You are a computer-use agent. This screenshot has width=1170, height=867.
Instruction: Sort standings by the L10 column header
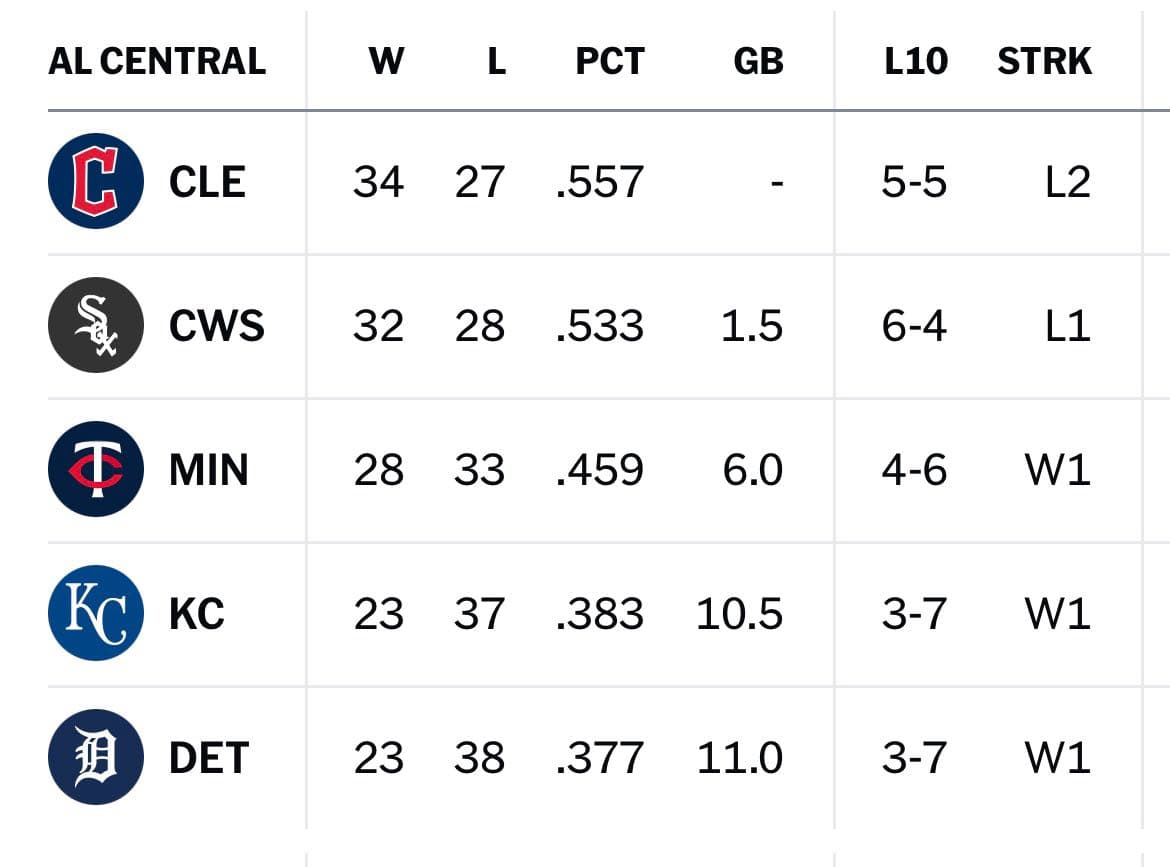[916, 61]
